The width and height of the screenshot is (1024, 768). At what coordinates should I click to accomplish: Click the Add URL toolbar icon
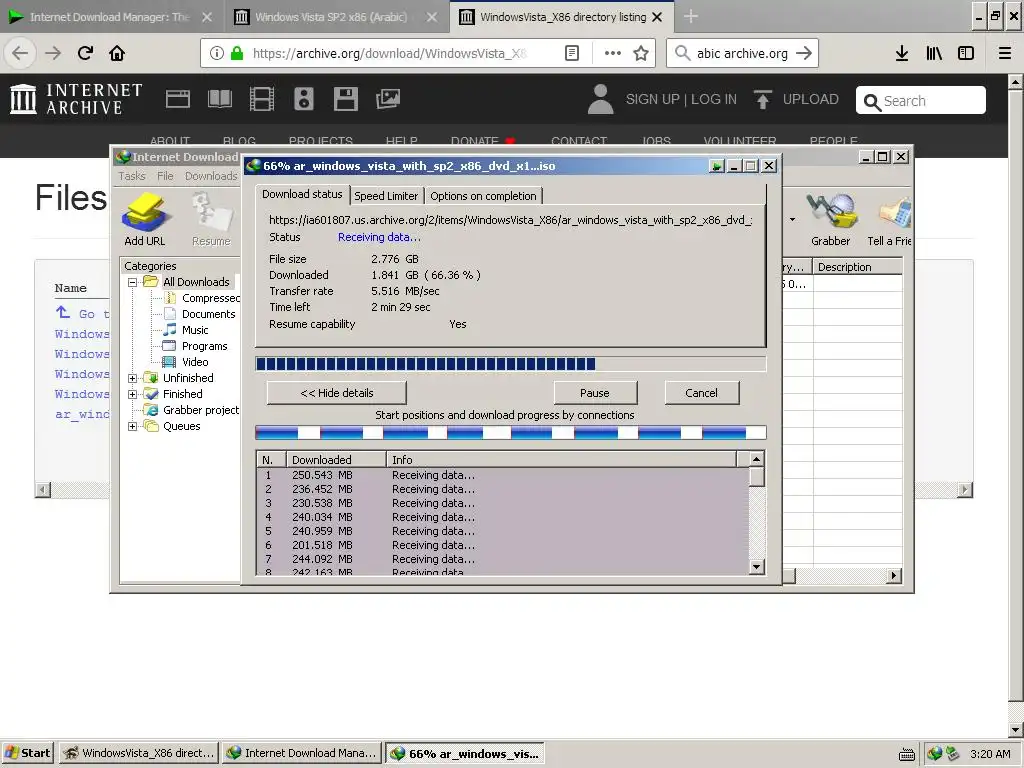pyautogui.click(x=145, y=219)
